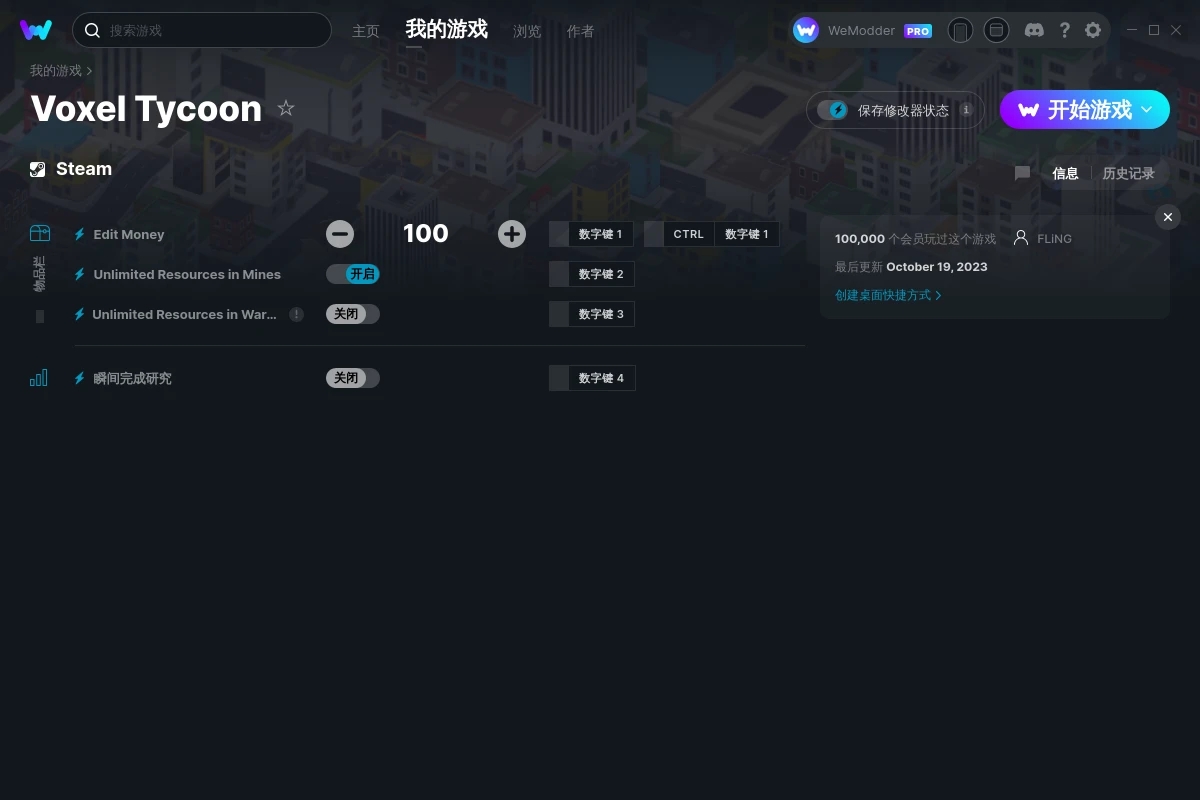Enable 瞬间完成研究 toggle

[353, 378]
